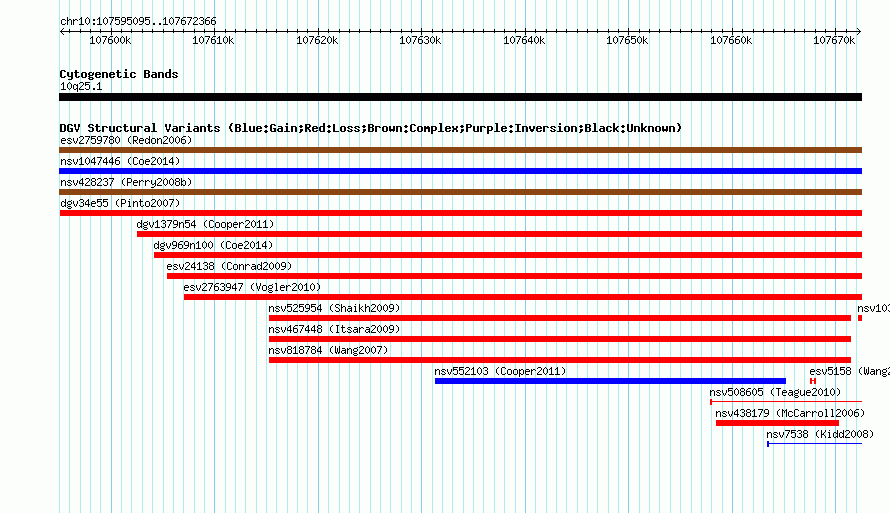Click the Cytogenetic Bands track title
The width and height of the screenshot is (890, 513).
(119, 74)
